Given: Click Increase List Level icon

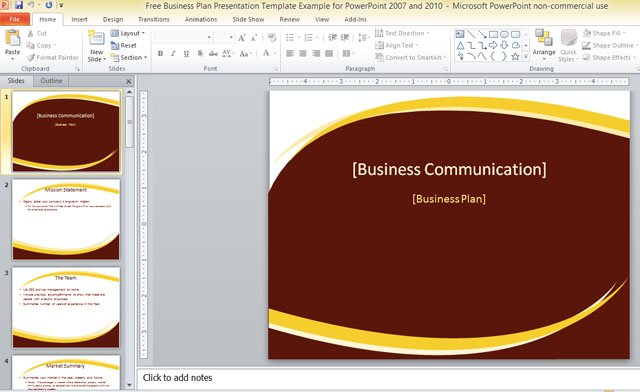Looking at the screenshot, I should 345,38.
